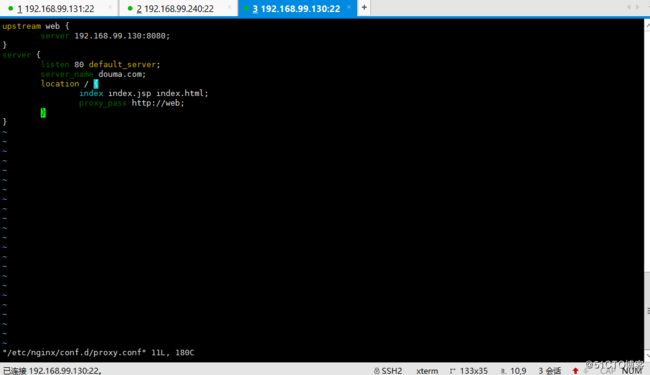Click the SSH2 protocol indicator in status bar
This screenshot has width=650, height=375.
coord(388,370)
